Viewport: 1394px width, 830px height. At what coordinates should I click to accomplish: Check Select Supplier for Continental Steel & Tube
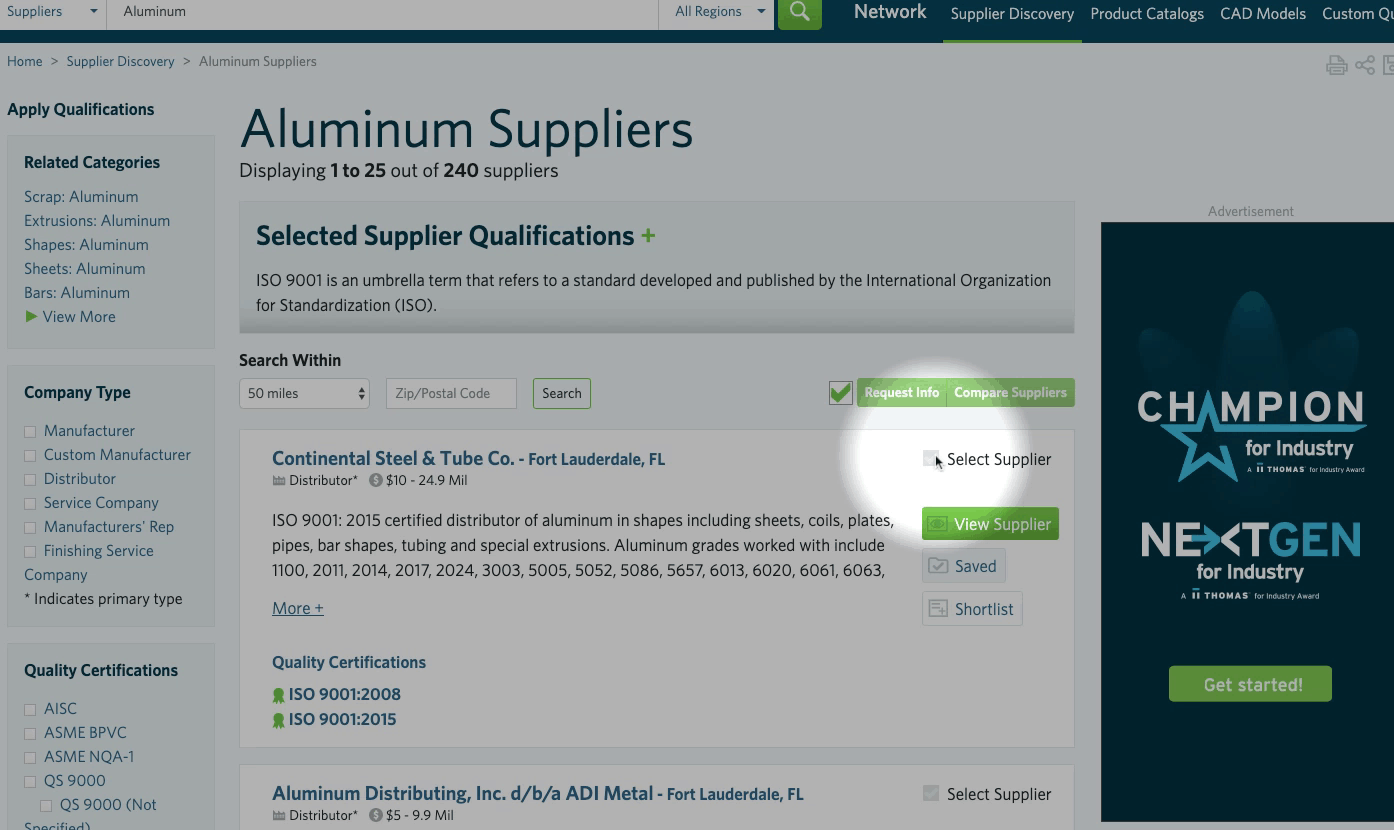(930, 459)
